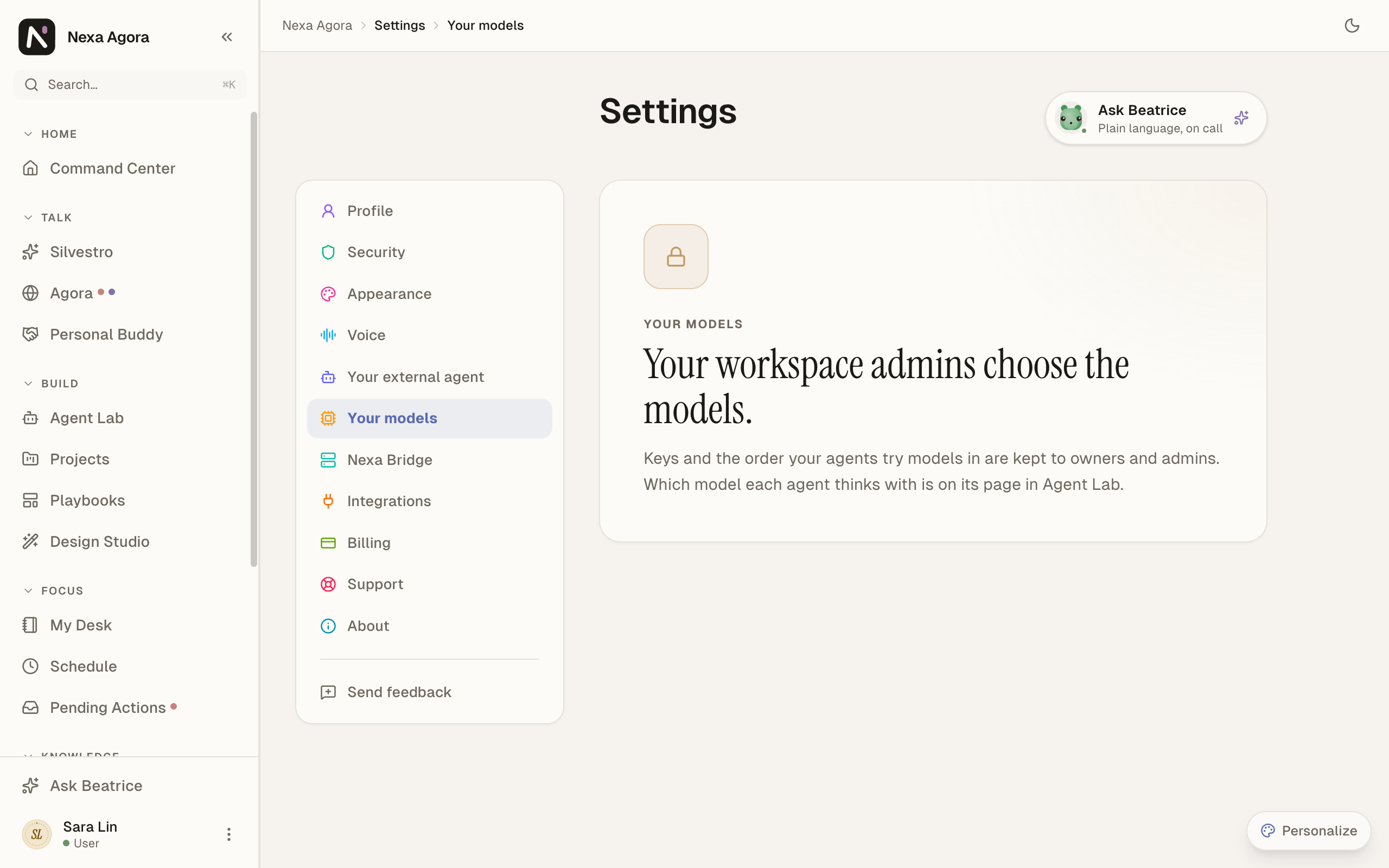The image size is (1389, 868).
Task: Open Personalize button
Action: pos(1309,831)
